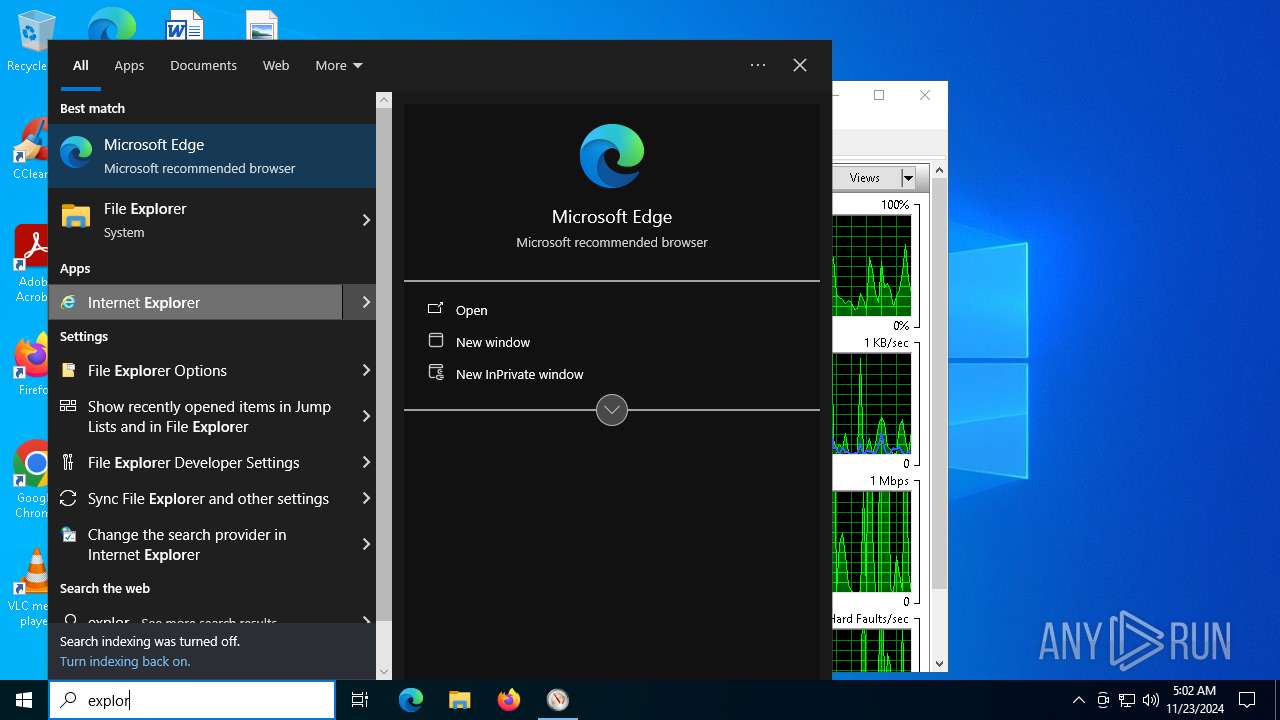Open File Explorer from taskbar

tap(459, 700)
